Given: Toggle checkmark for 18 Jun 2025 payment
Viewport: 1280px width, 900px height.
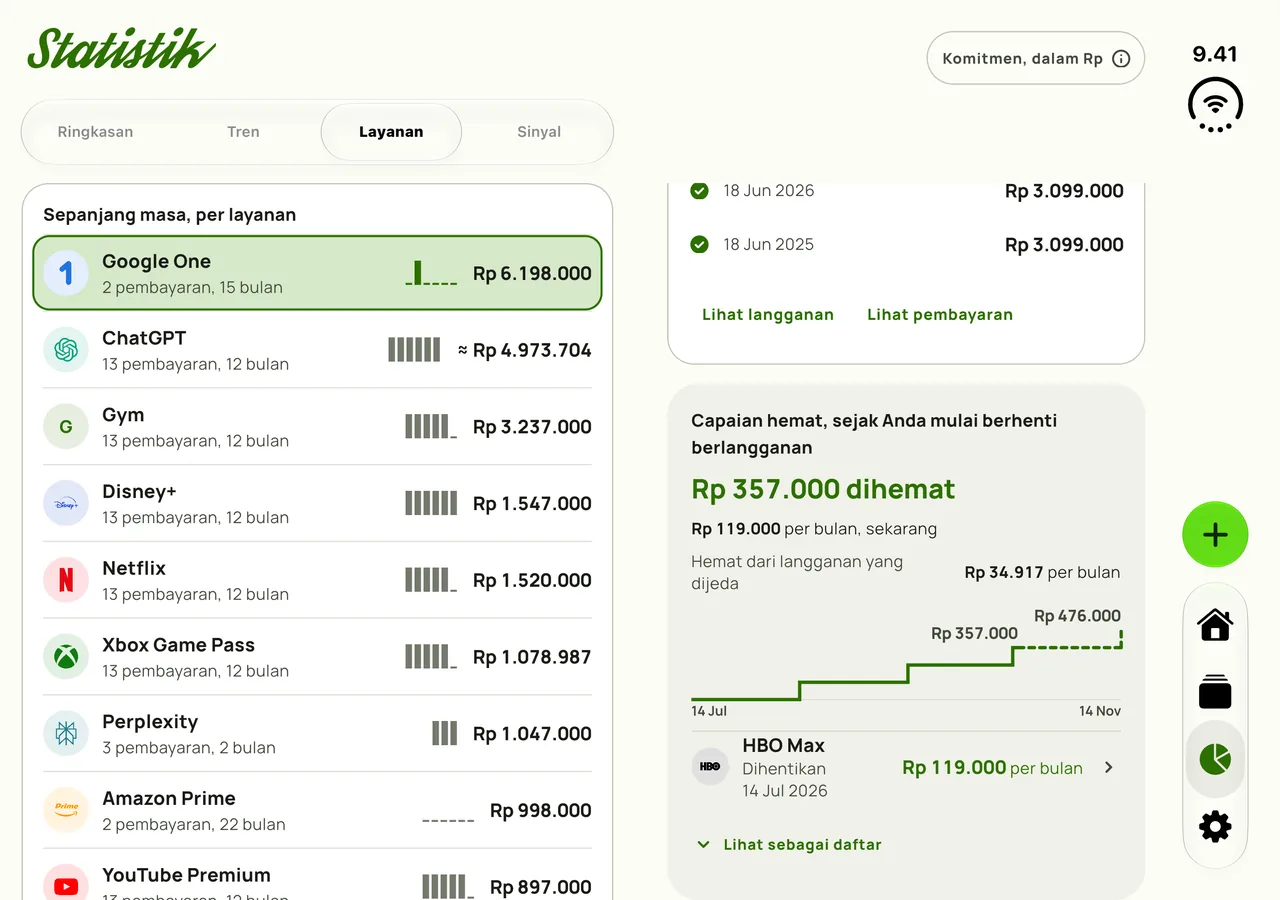Looking at the screenshot, I should (700, 244).
